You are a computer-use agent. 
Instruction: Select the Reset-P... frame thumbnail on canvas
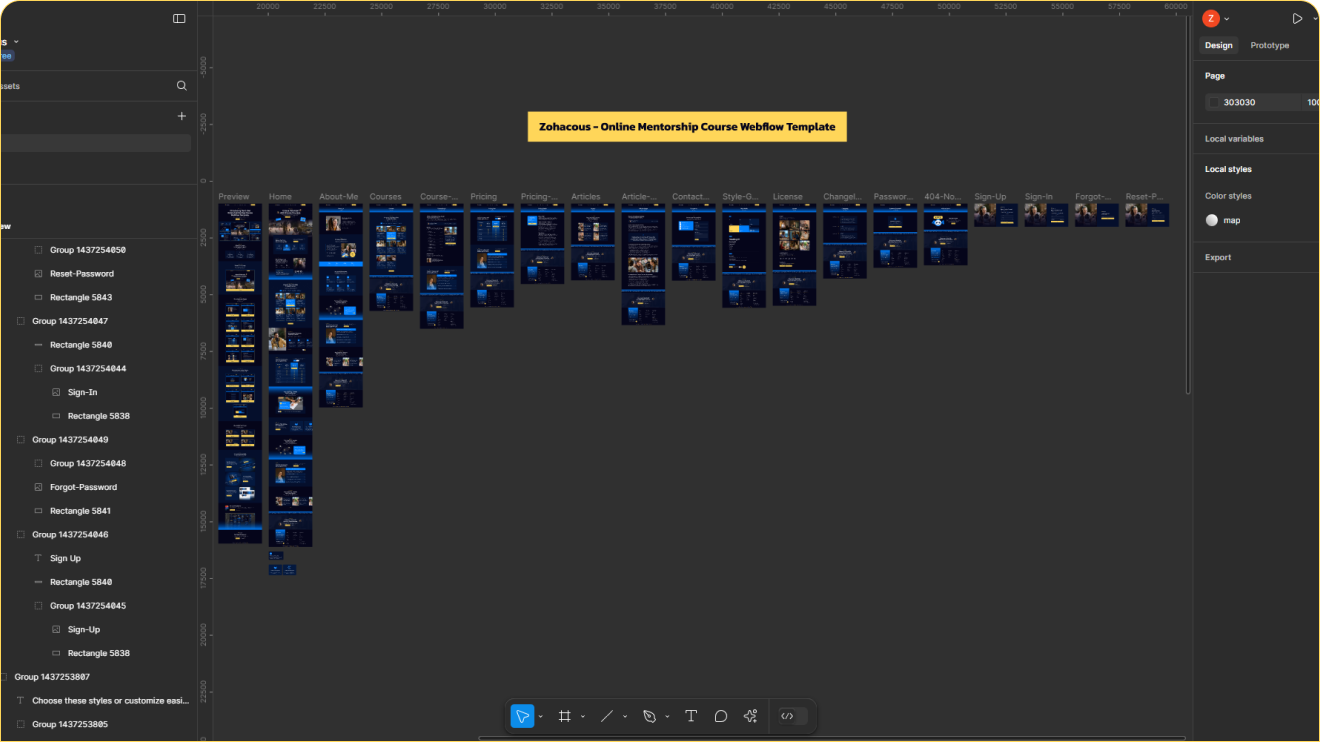click(1147, 215)
